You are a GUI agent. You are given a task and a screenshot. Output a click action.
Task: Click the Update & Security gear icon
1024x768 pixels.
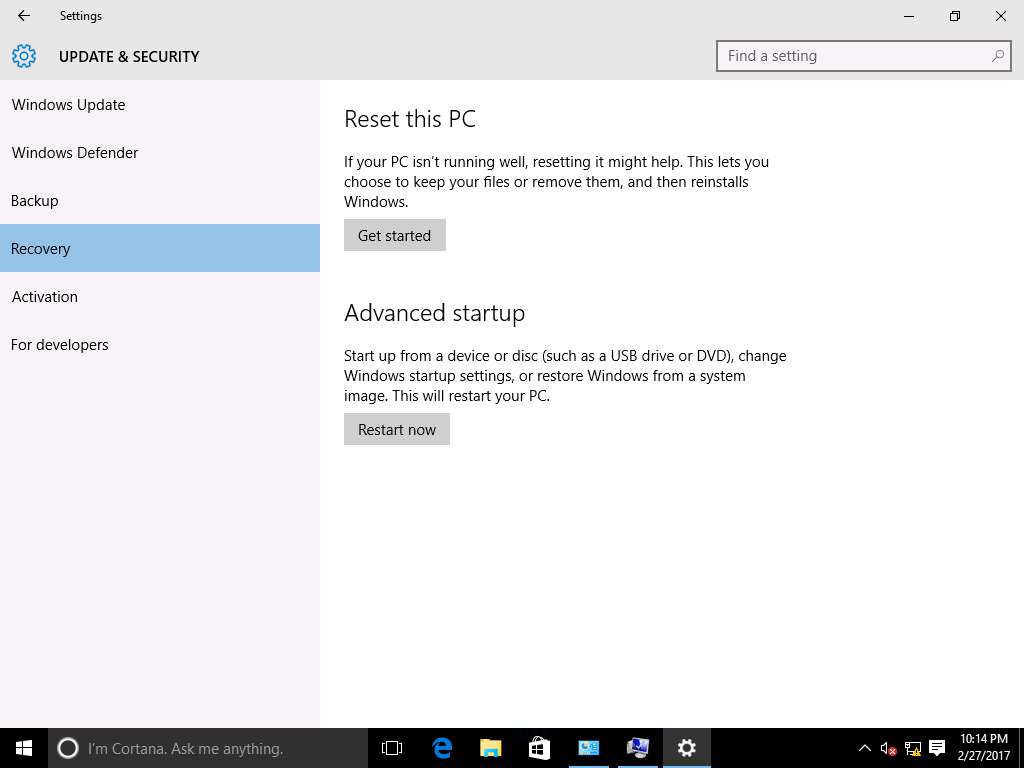click(x=24, y=57)
